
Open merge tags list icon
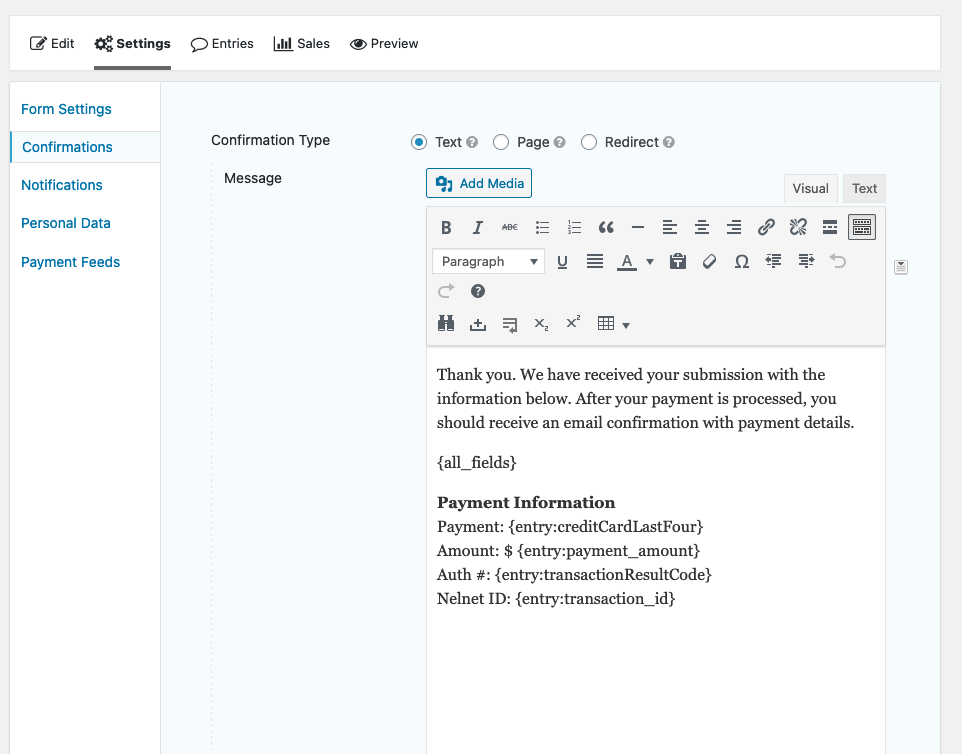(x=901, y=267)
